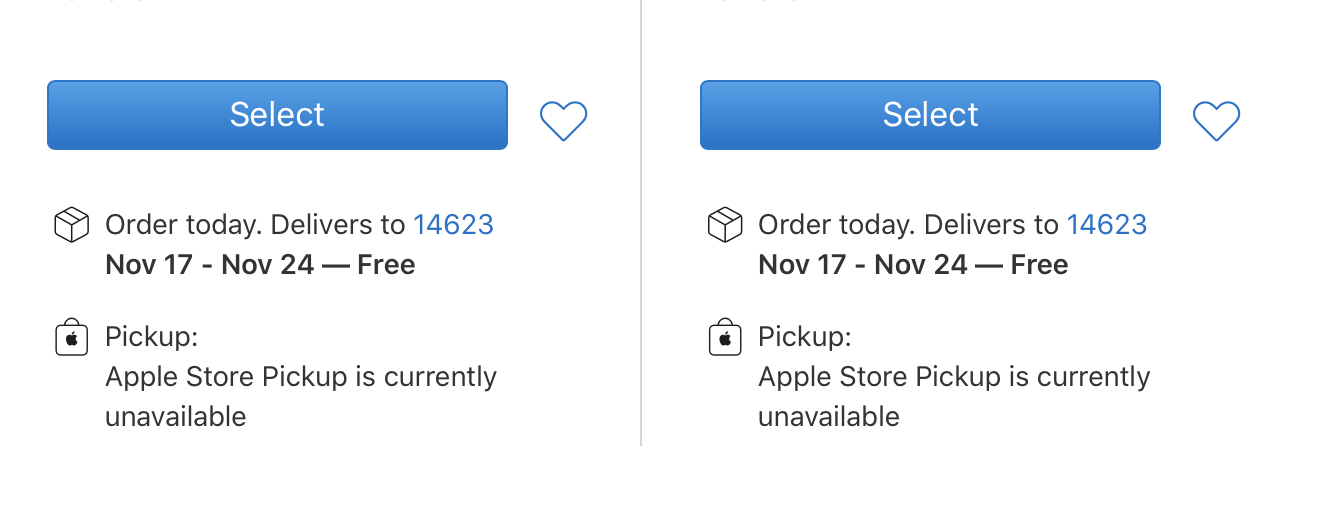Click the right "Order today. Delivers to" text
Viewport: 1338px width, 528px height.
click(x=908, y=225)
